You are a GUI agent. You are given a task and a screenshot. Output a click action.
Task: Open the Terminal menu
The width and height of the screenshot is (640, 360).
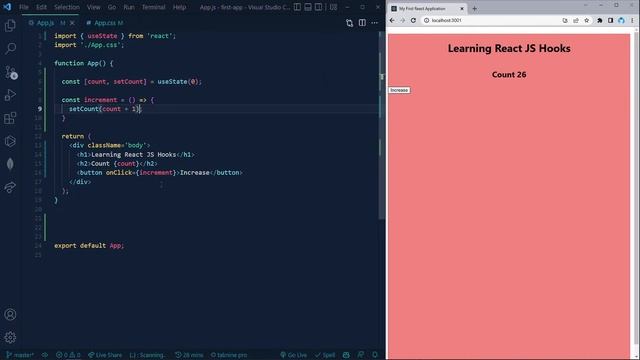[x=153, y=7]
